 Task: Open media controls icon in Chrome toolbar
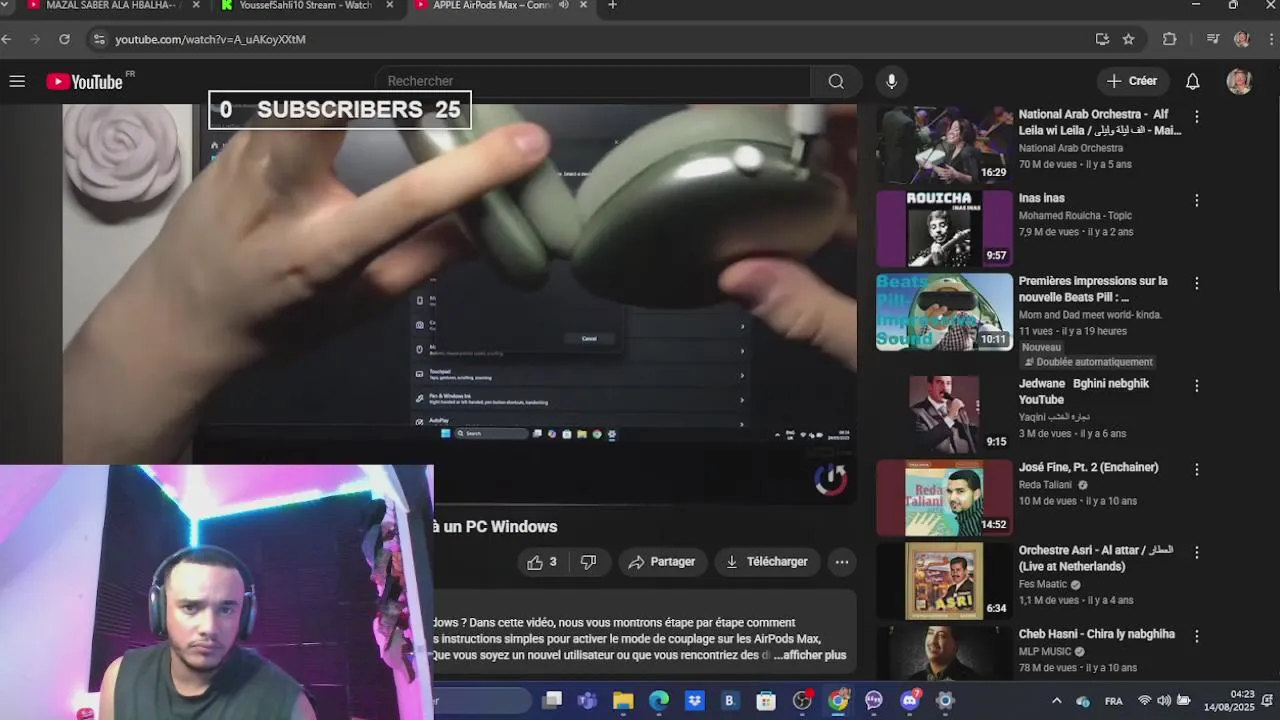coord(1213,39)
